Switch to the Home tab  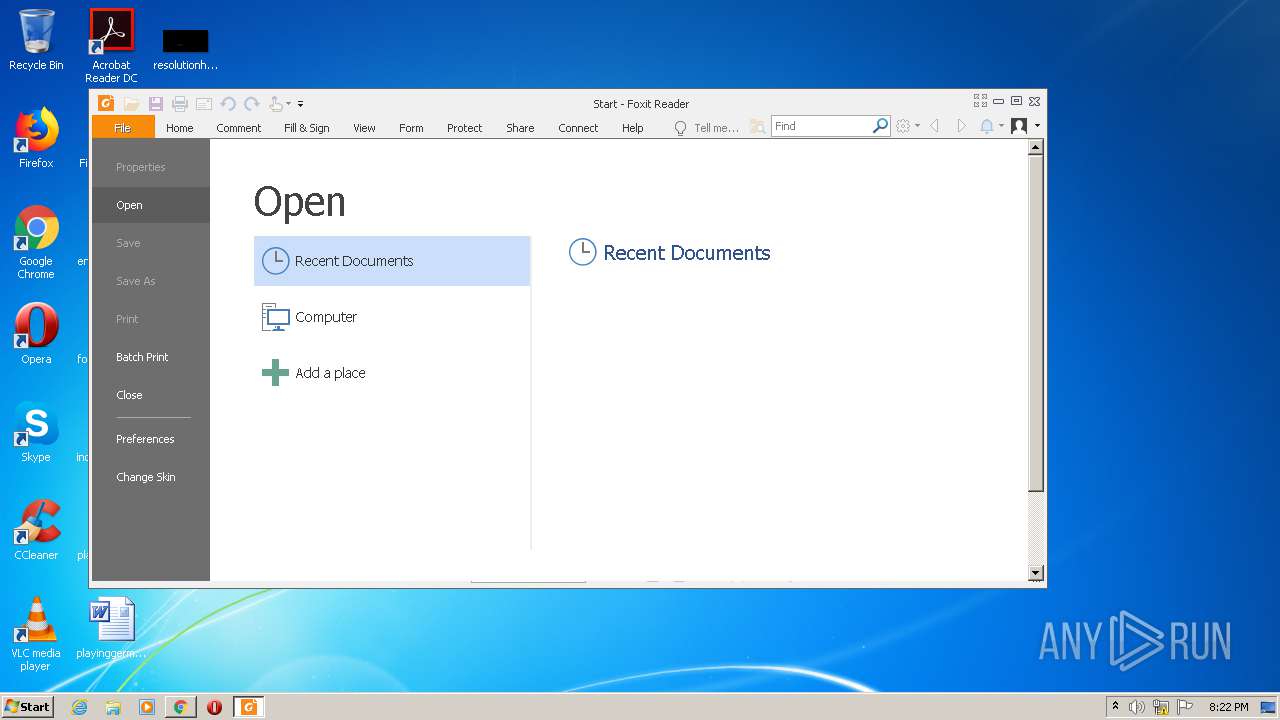point(180,128)
